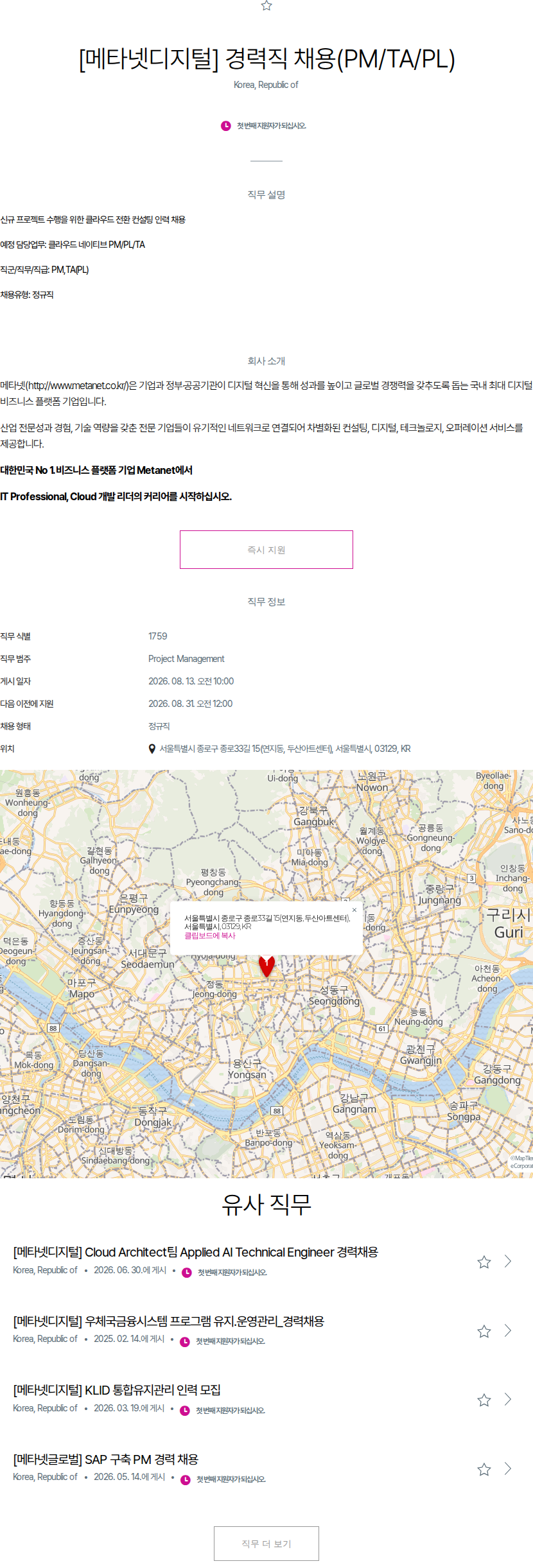Click 클립보드에 복사 in the map popup
Screen dimensions: 533x1568
210,936
